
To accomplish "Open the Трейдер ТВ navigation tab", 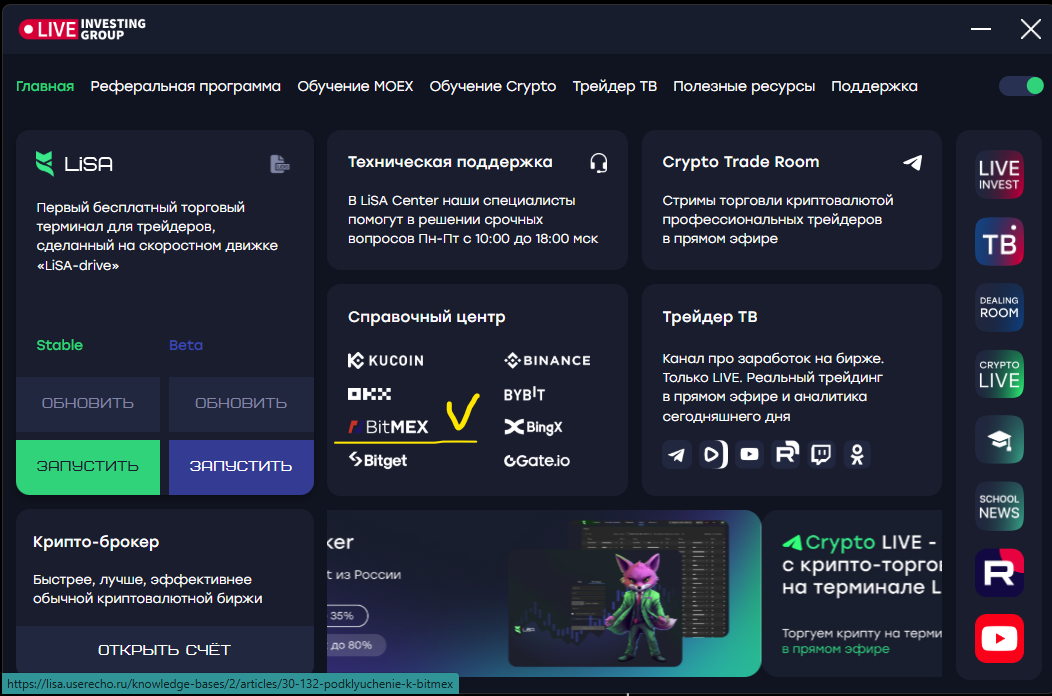I will click(615, 87).
